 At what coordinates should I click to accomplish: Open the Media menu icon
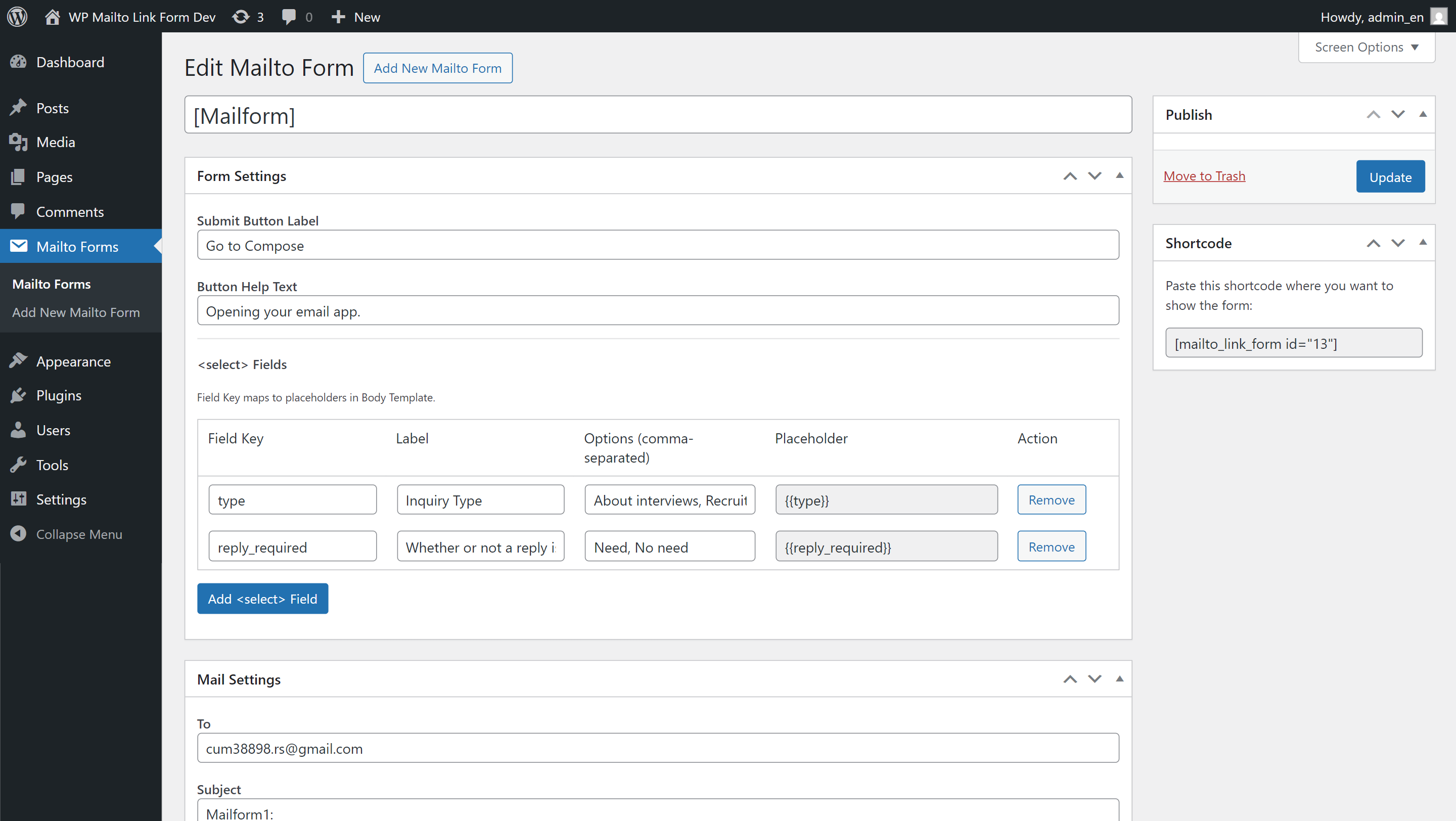(x=19, y=142)
